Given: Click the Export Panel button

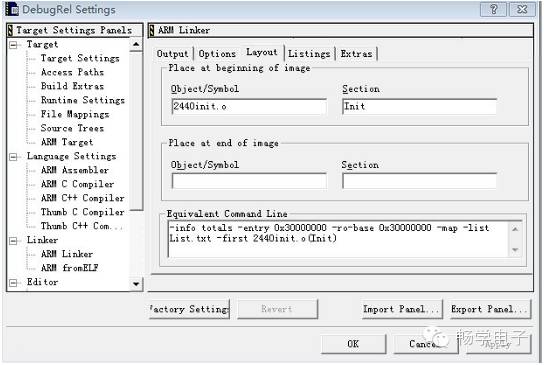Looking at the screenshot, I should [491, 309].
